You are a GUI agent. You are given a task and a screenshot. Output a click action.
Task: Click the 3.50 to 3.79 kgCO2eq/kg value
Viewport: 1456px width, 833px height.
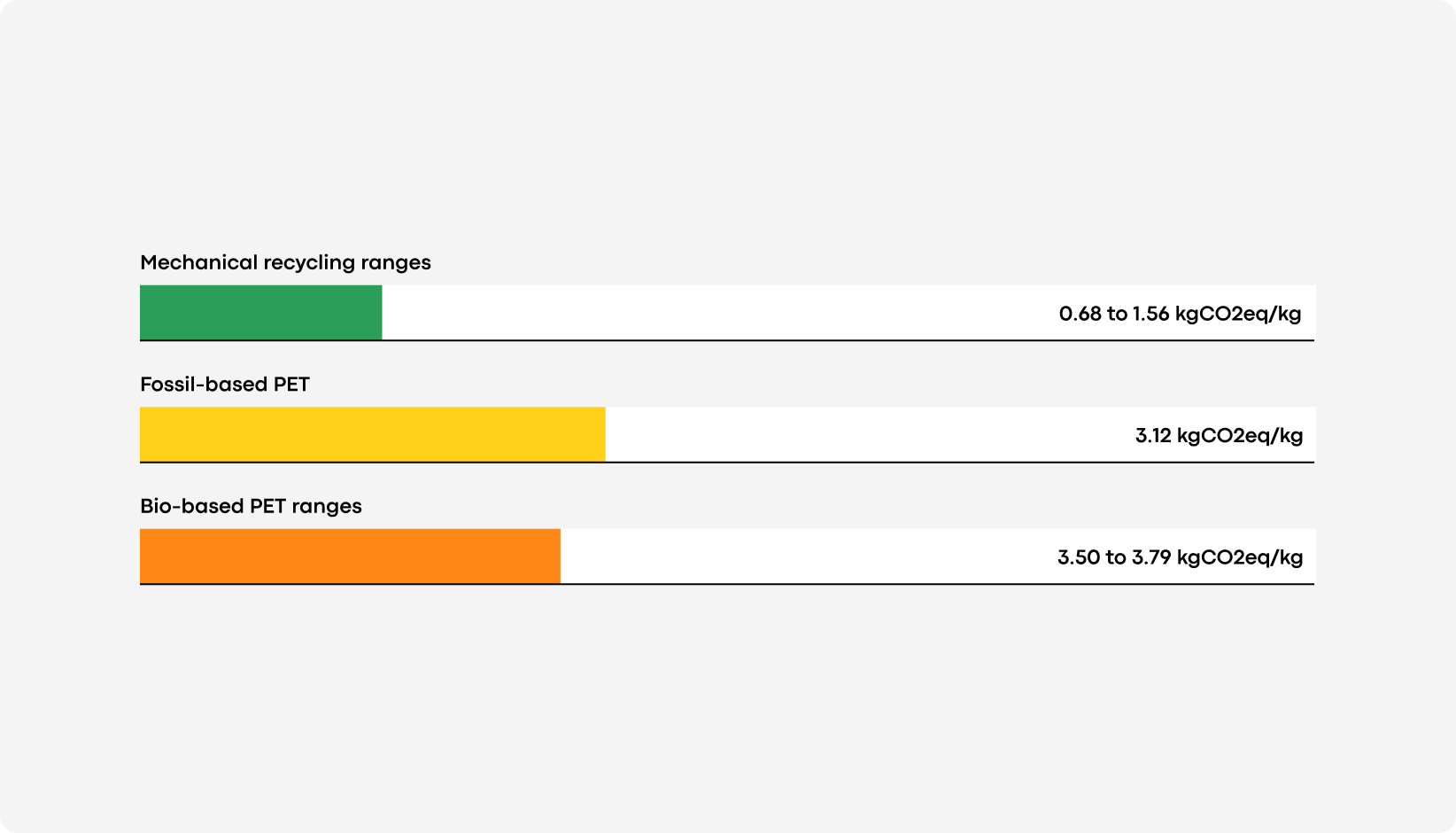(x=1180, y=557)
